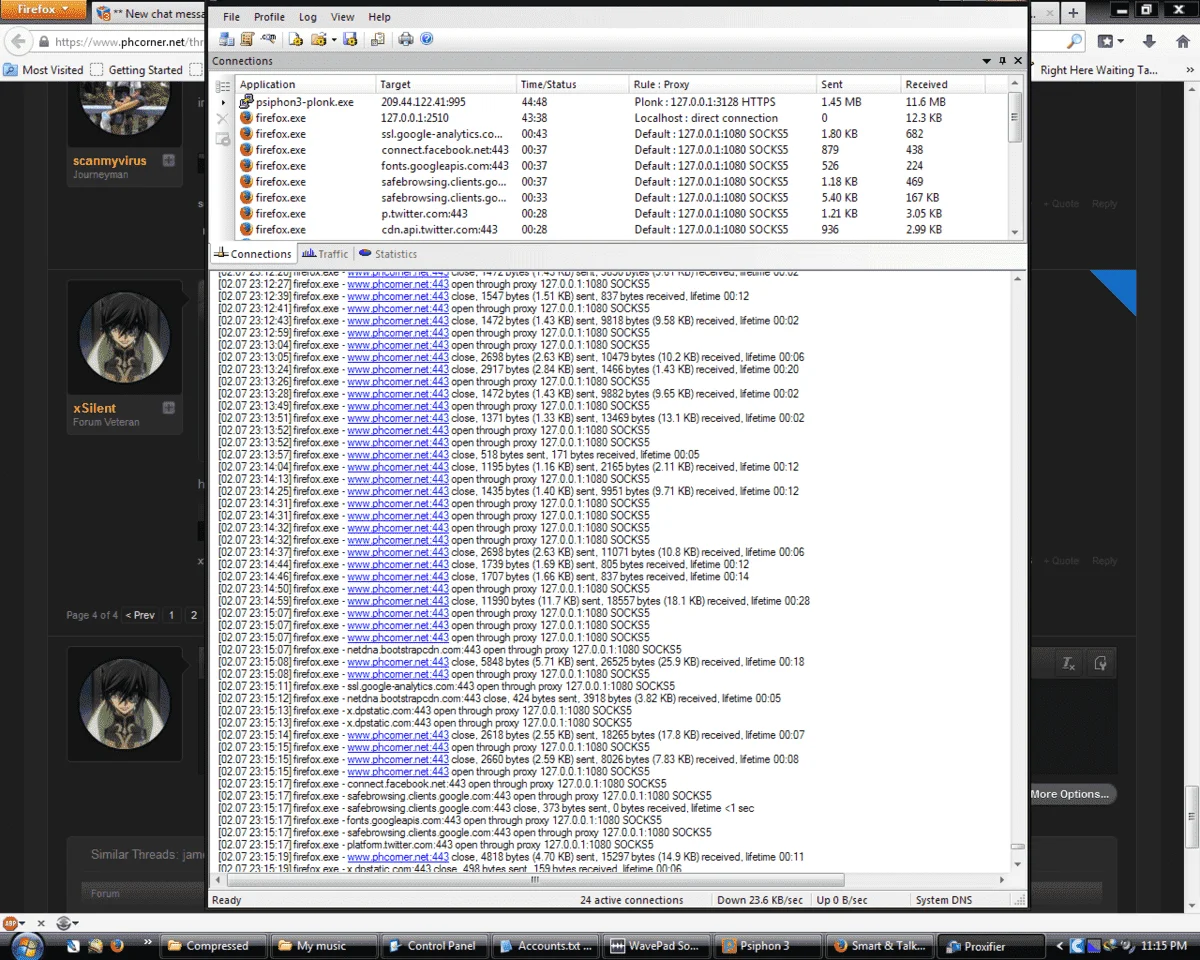Open the File menu in Proxifier
This screenshot has width=1200, height=960.
point(231,17)
